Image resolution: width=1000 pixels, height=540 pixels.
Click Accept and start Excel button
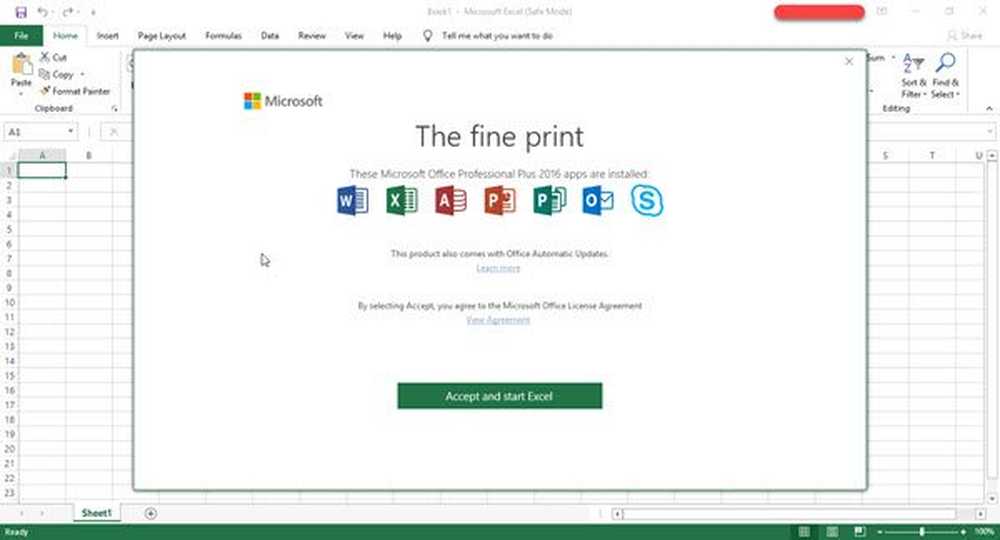499,396
